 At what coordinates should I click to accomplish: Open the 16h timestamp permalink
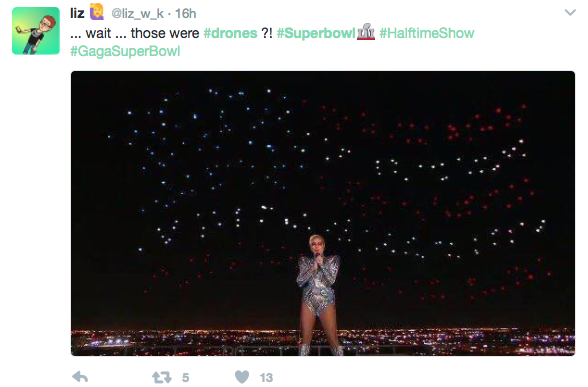[x=186, y=14]
